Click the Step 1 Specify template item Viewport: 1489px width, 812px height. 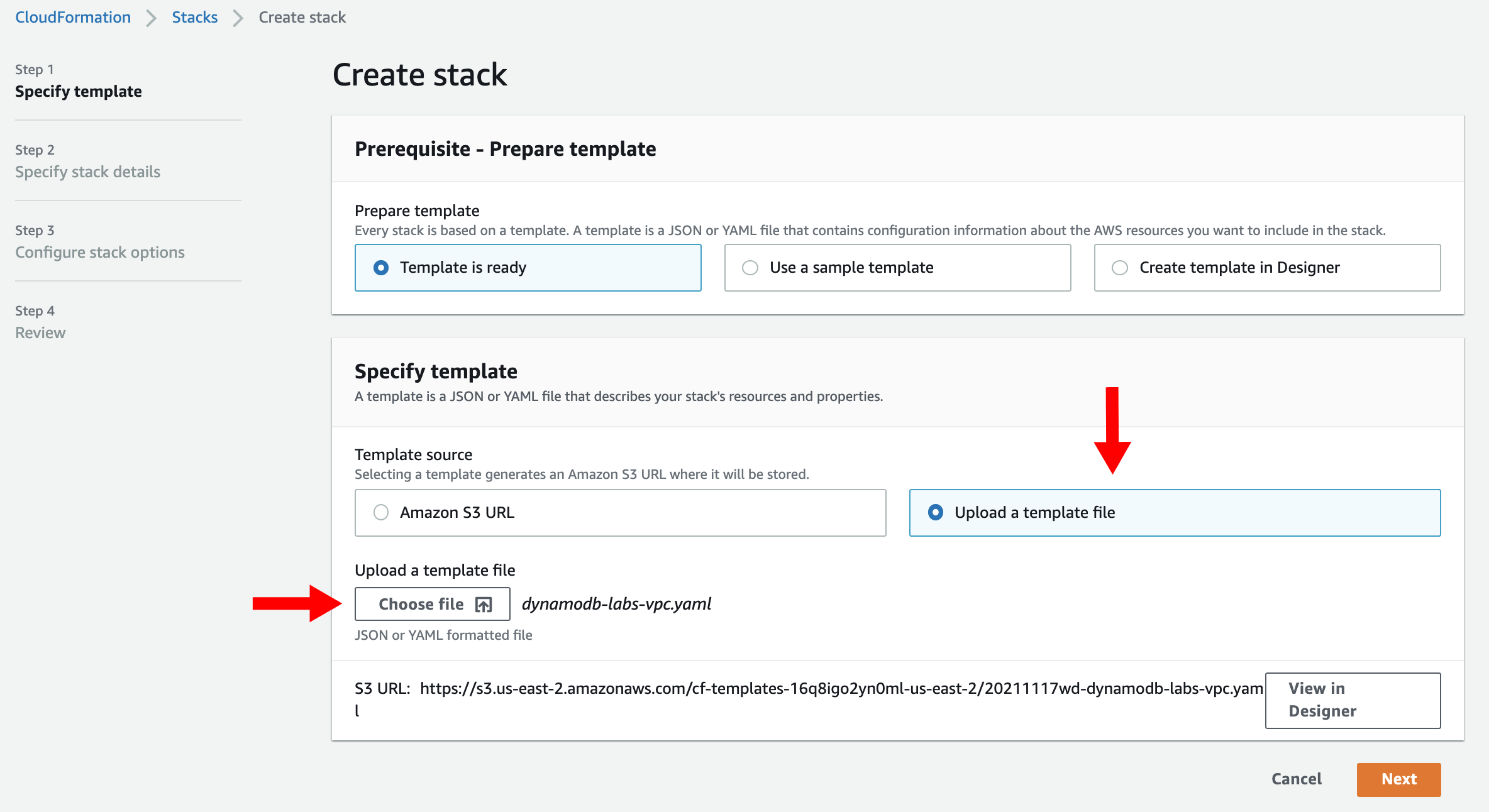click(79, 81)
